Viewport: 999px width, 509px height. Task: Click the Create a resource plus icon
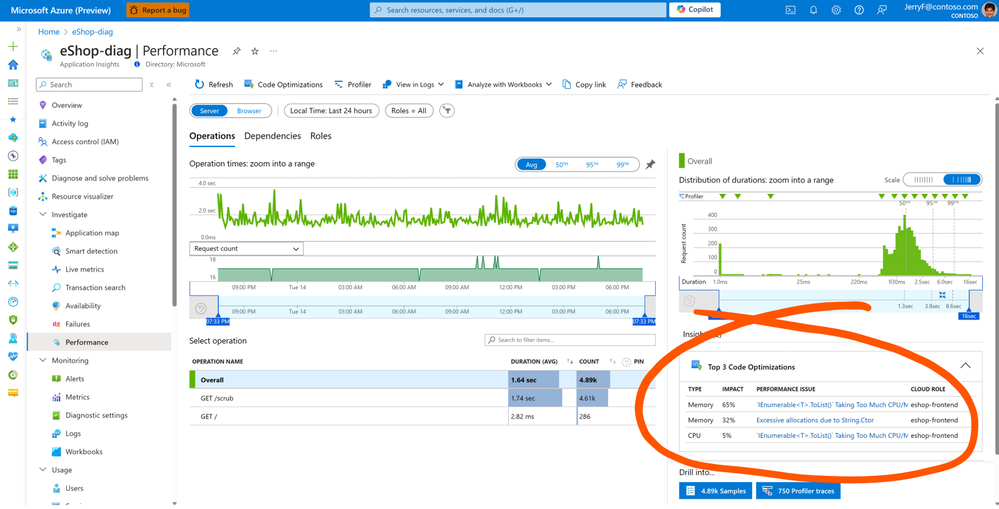pyautogui.click(x=13, y=47)
